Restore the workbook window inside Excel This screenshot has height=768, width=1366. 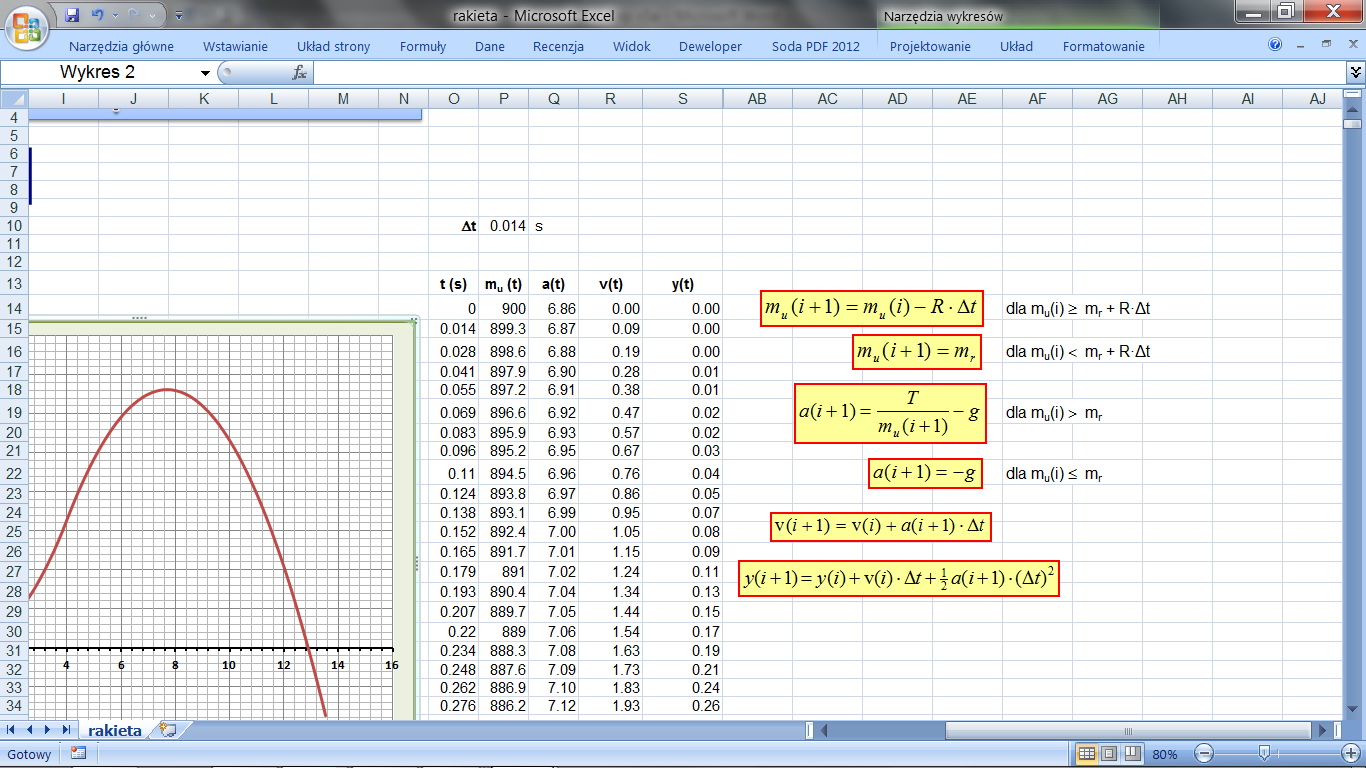click(1326, 45)
